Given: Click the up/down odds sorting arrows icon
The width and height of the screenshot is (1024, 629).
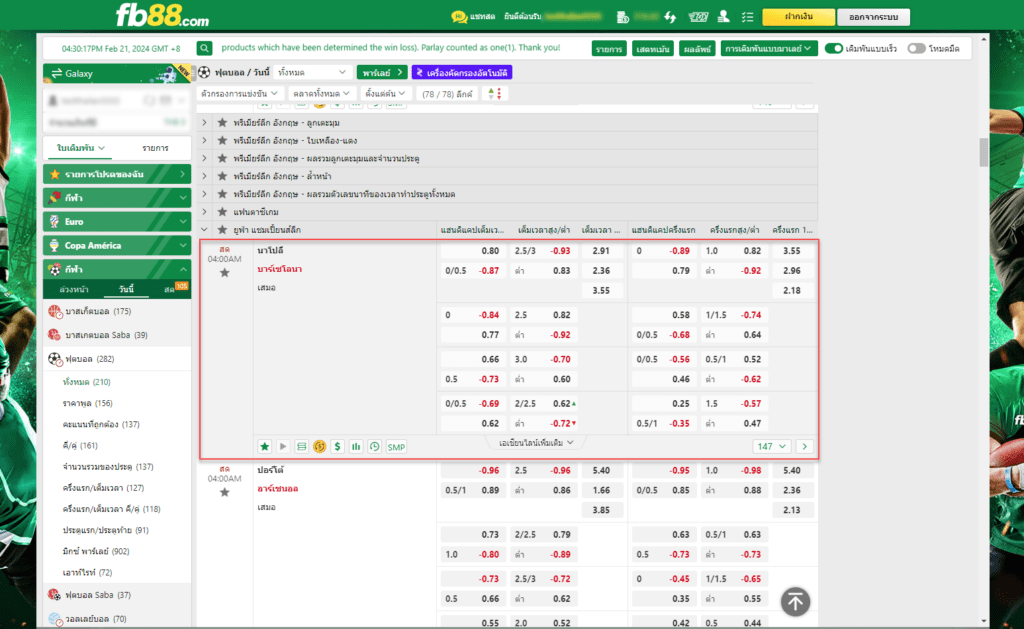Looking at the screenshot, I should 495,94.
